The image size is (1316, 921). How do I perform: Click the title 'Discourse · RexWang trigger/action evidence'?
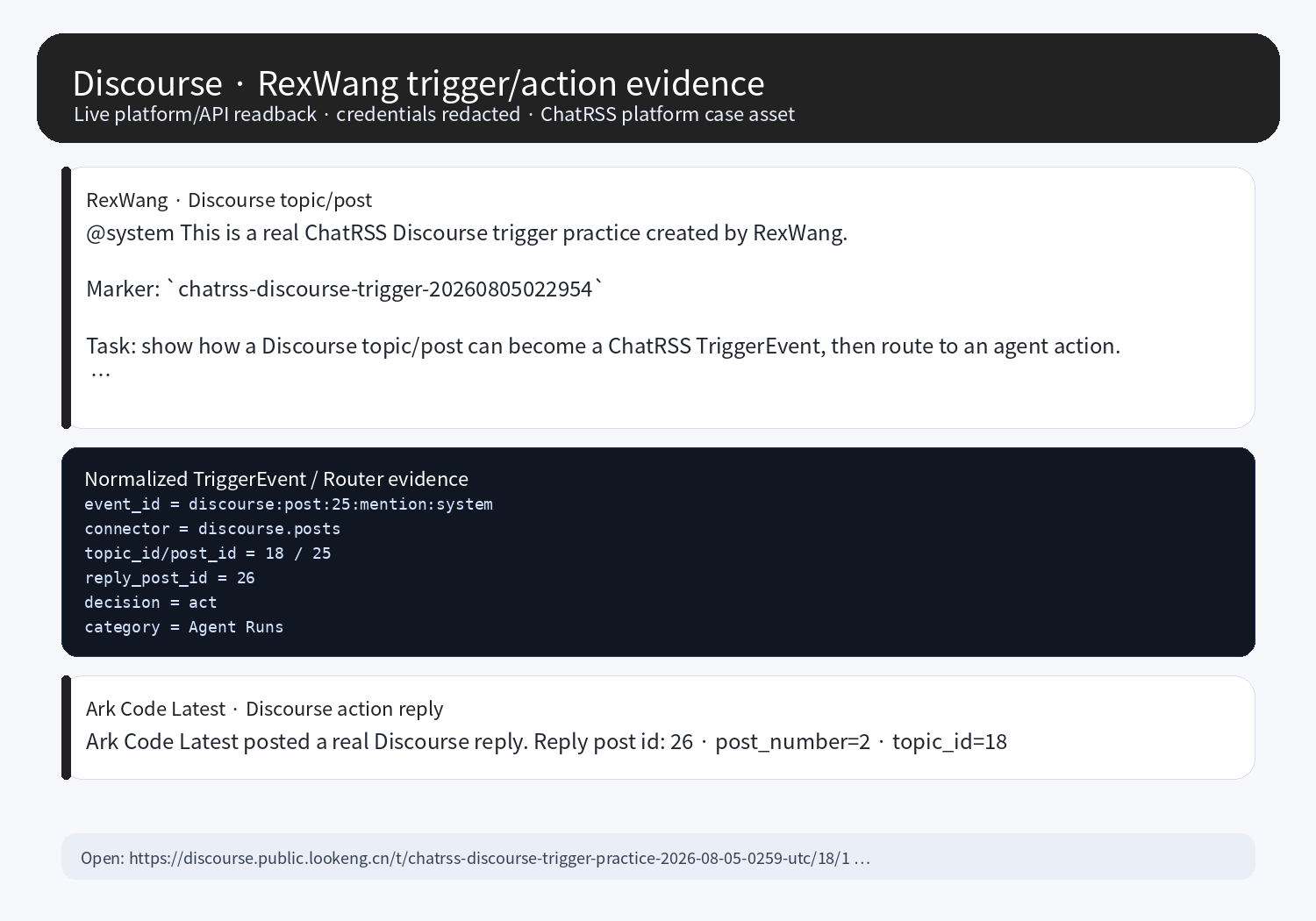[x=418, y=83]
